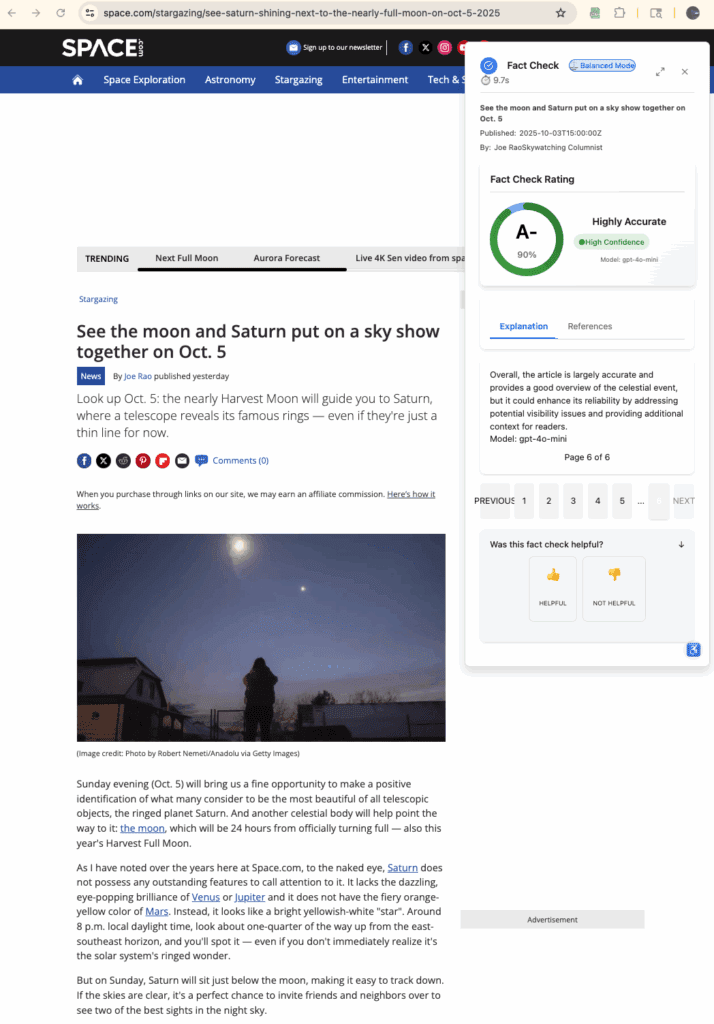Mark fact check as Not Helpful
Image resolution: width=714 pixels, height=1024 pixels.
point(614,588)
